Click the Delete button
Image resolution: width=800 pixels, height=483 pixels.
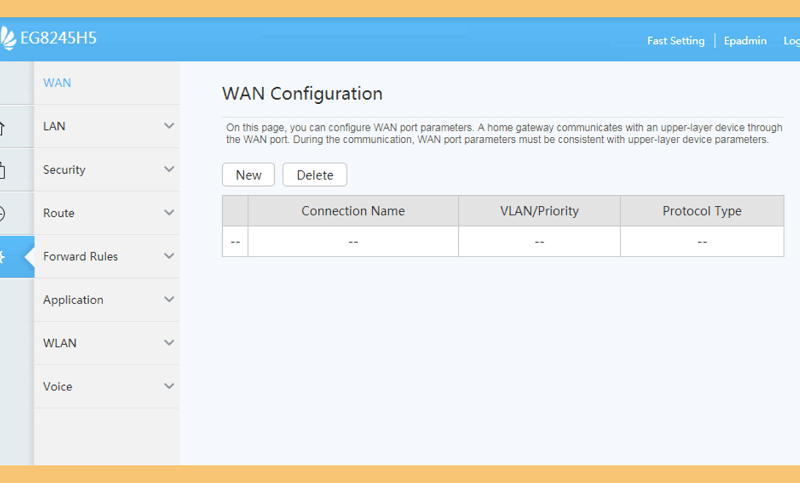pos(315,175)
